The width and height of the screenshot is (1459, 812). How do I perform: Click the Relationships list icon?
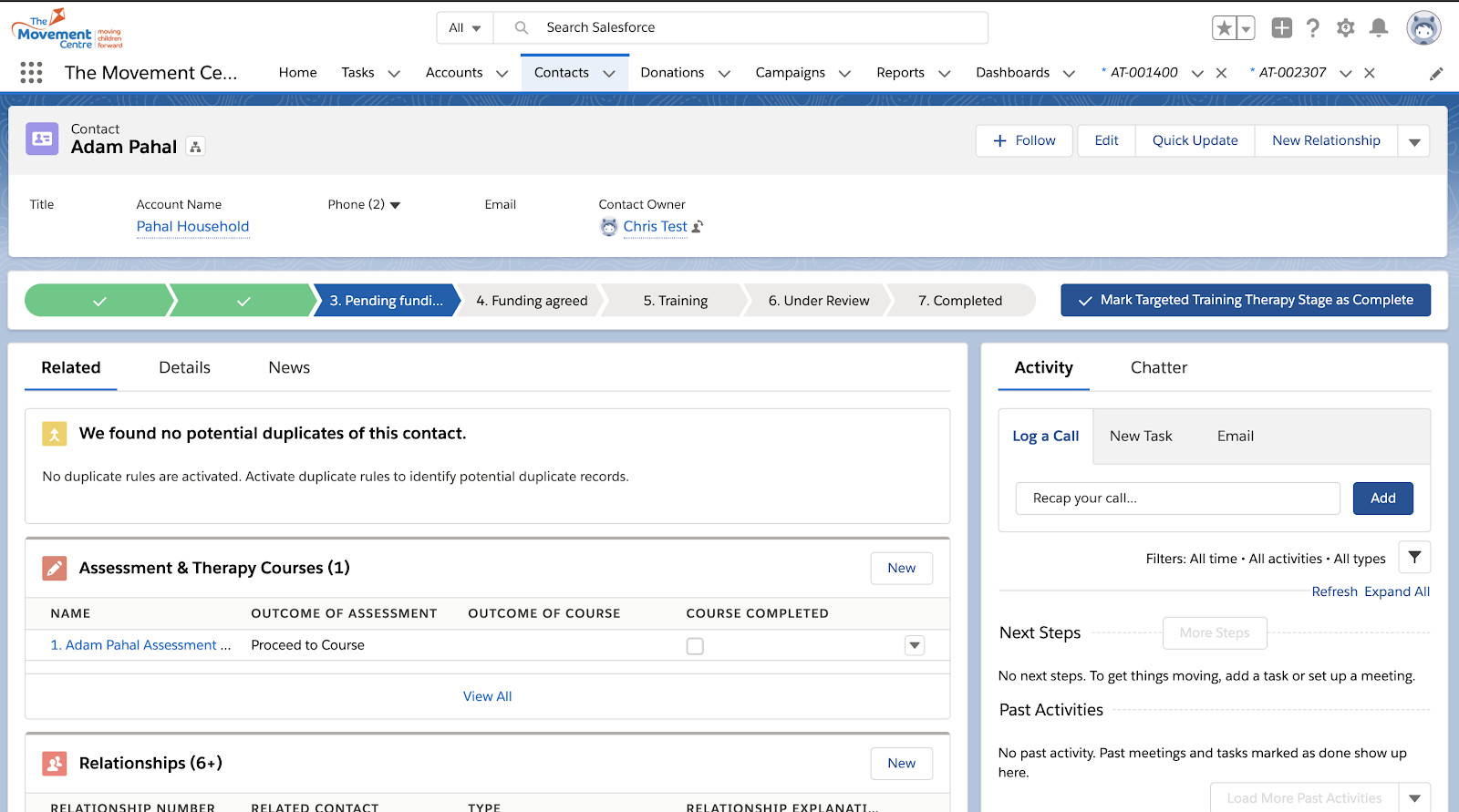(x=55, y=764)
